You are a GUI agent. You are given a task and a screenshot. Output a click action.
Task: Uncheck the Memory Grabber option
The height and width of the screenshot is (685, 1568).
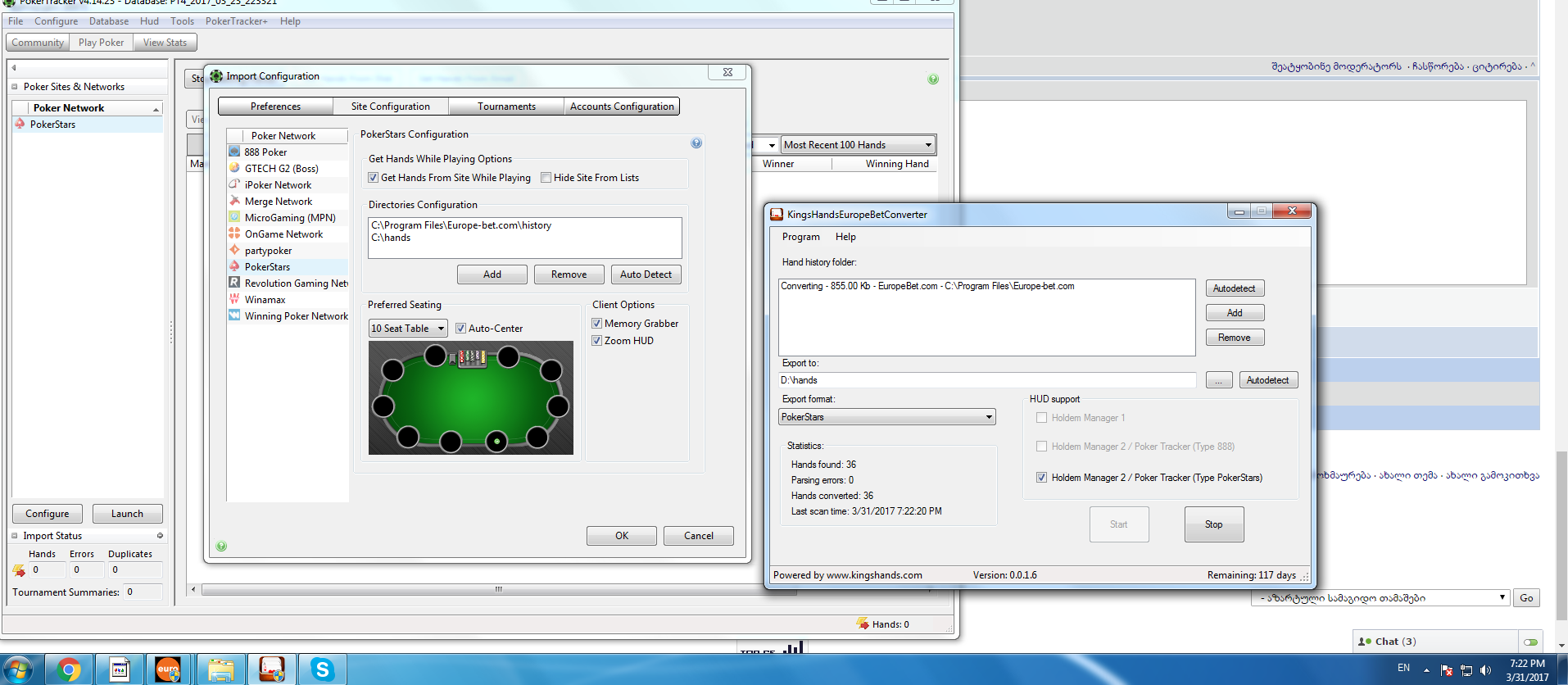(x=597, y=324)
